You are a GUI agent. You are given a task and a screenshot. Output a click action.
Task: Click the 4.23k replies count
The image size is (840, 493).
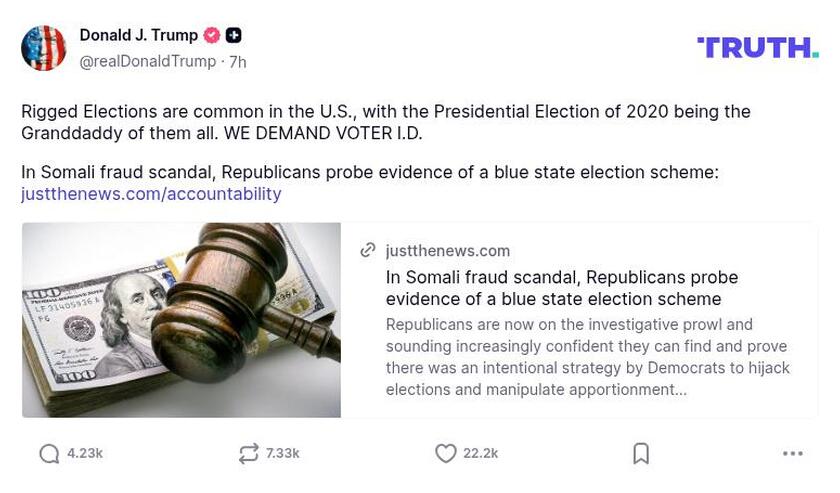click(x=85, y=454)
